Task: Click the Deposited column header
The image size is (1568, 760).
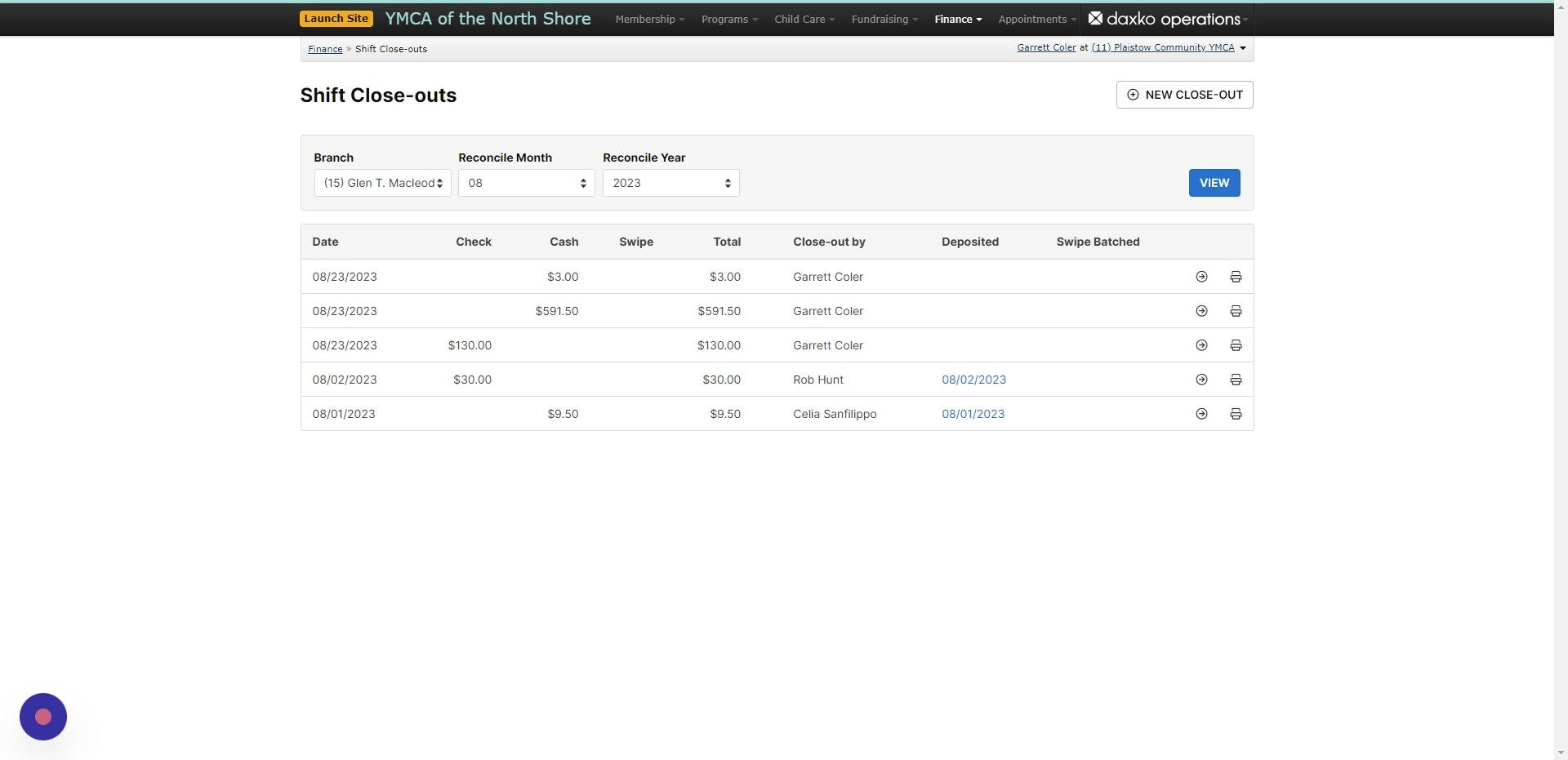Action: tap(970, 242)
